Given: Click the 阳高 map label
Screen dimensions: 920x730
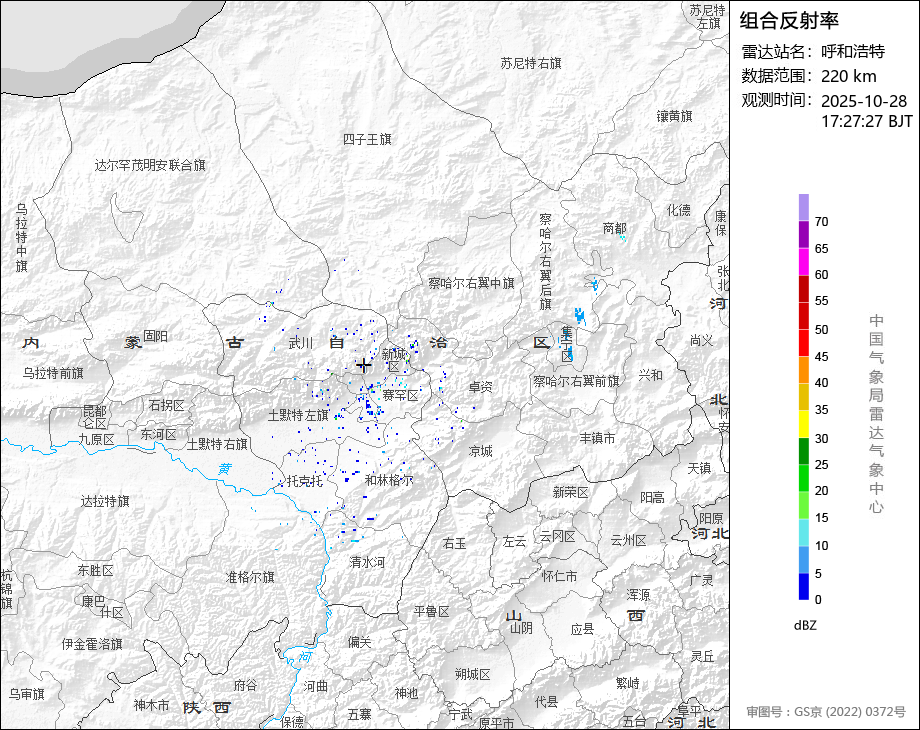Looking at the screenshot, I should tap(652, 498).
